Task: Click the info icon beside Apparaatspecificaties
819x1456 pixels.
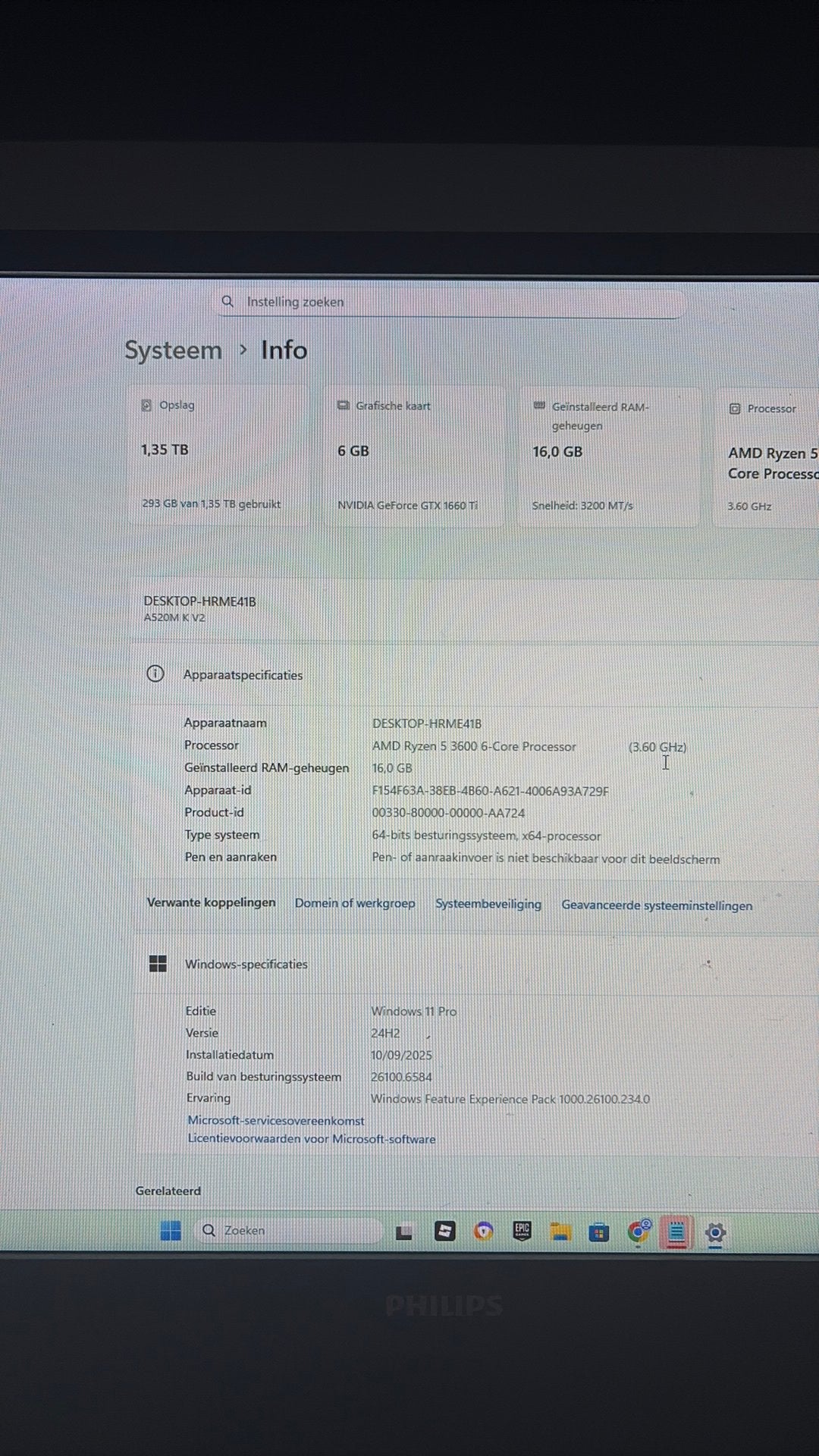Action: pos(155,674)
